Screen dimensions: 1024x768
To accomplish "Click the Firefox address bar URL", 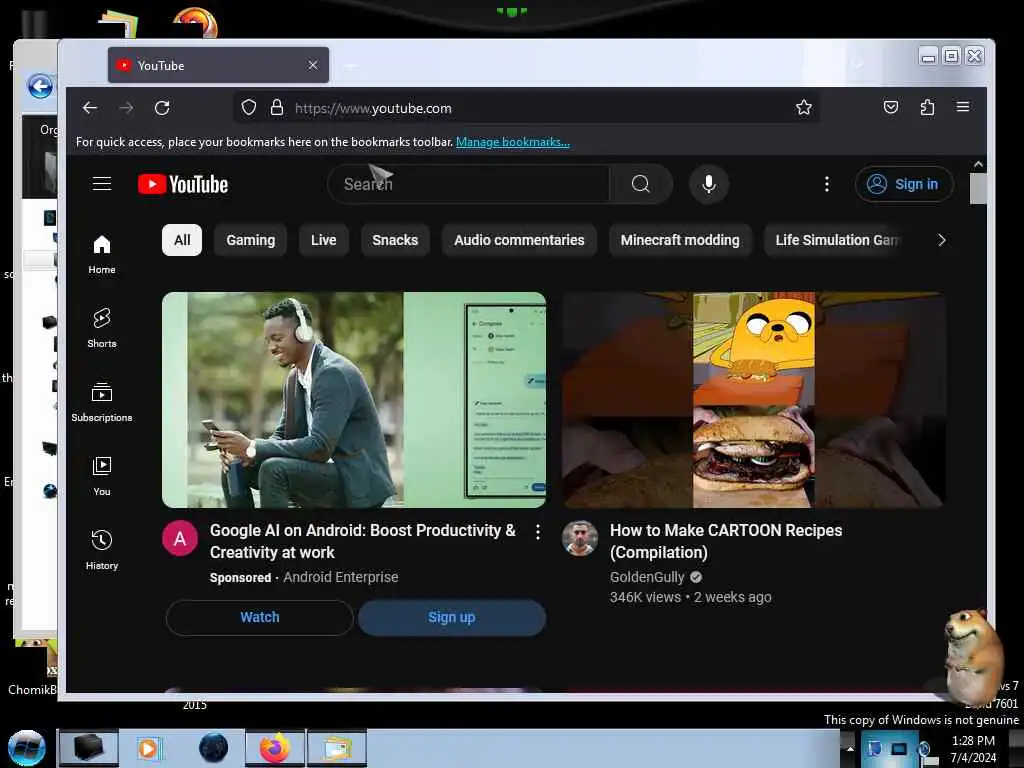I will pos(373,108).
